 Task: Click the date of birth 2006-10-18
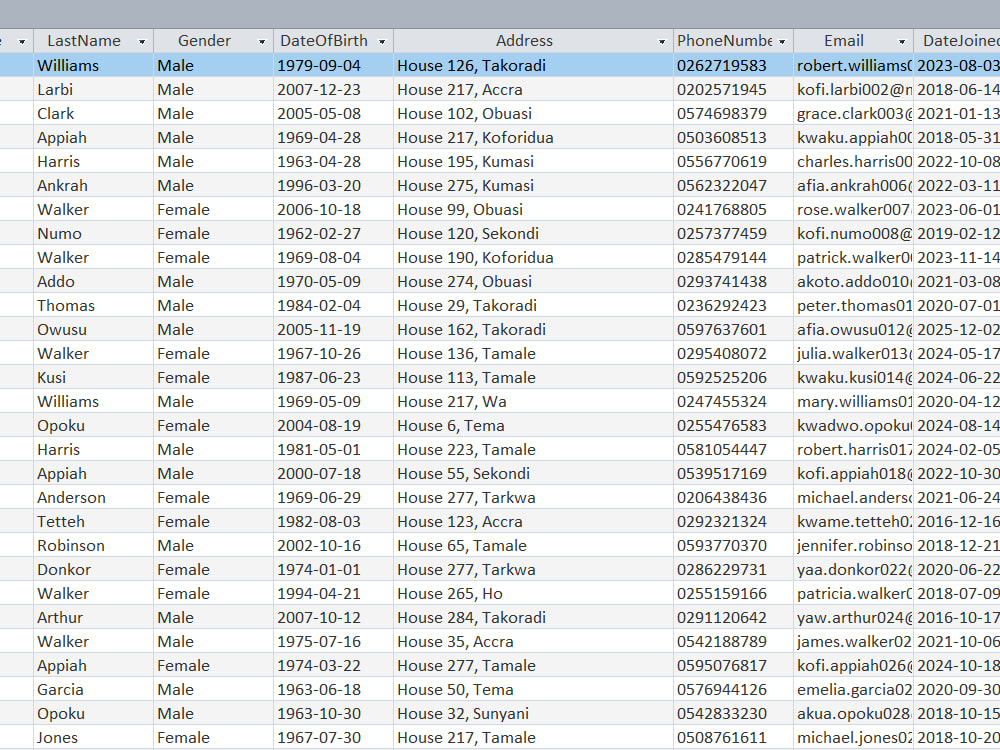click(x=333, y=209)
